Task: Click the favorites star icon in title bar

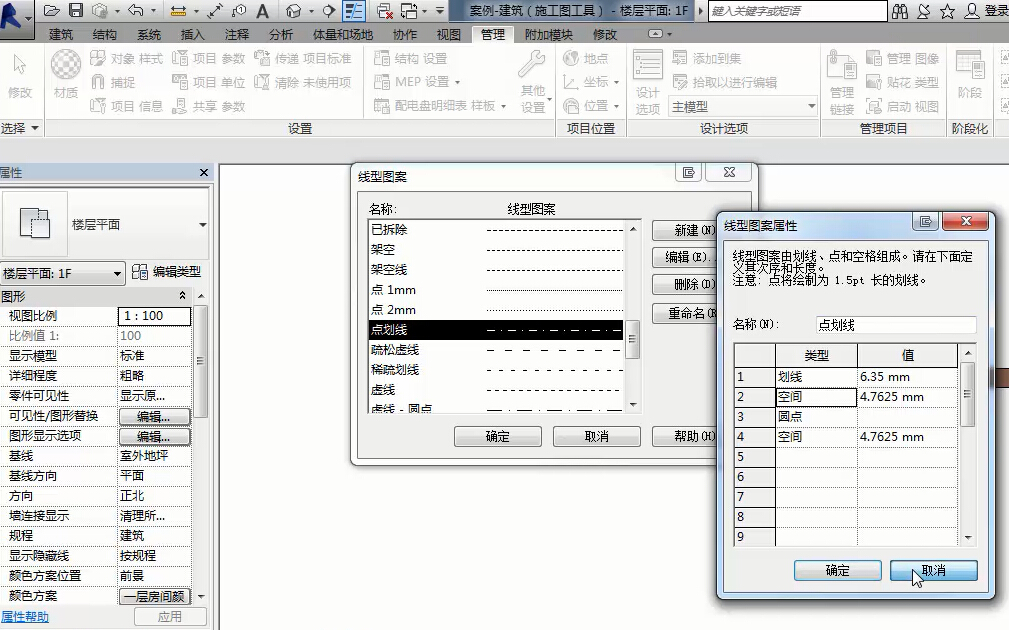Action: pyautogui.click(x=947, y=11)
